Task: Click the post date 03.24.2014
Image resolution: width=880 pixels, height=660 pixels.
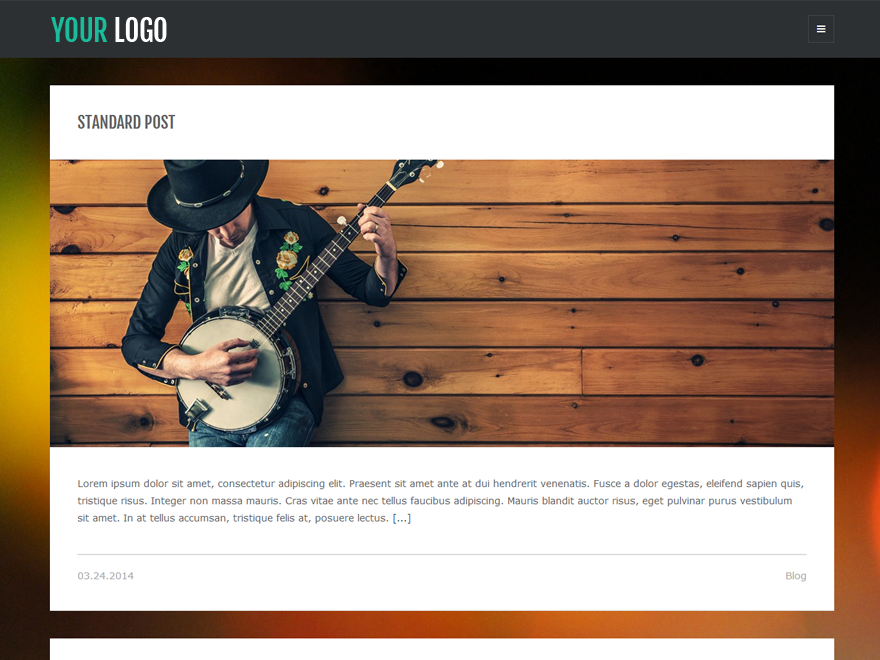Action: [x=106, y=576]
